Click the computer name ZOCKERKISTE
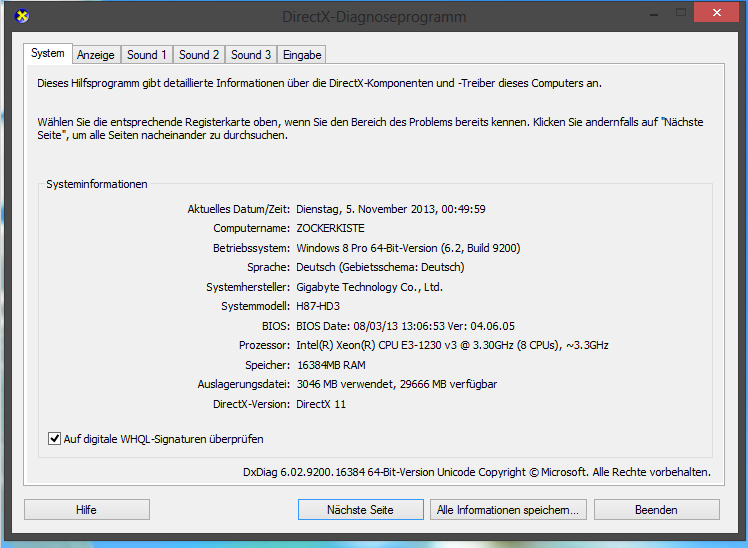This screenshot has width=748, height=548. coord(330,228)
